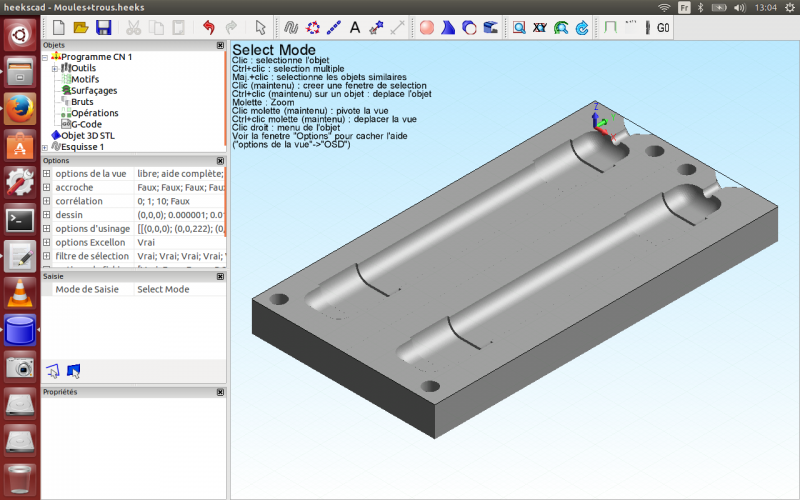Choose the text tool 'A' icon
This screenshot has width=800, height=500.
355,28
